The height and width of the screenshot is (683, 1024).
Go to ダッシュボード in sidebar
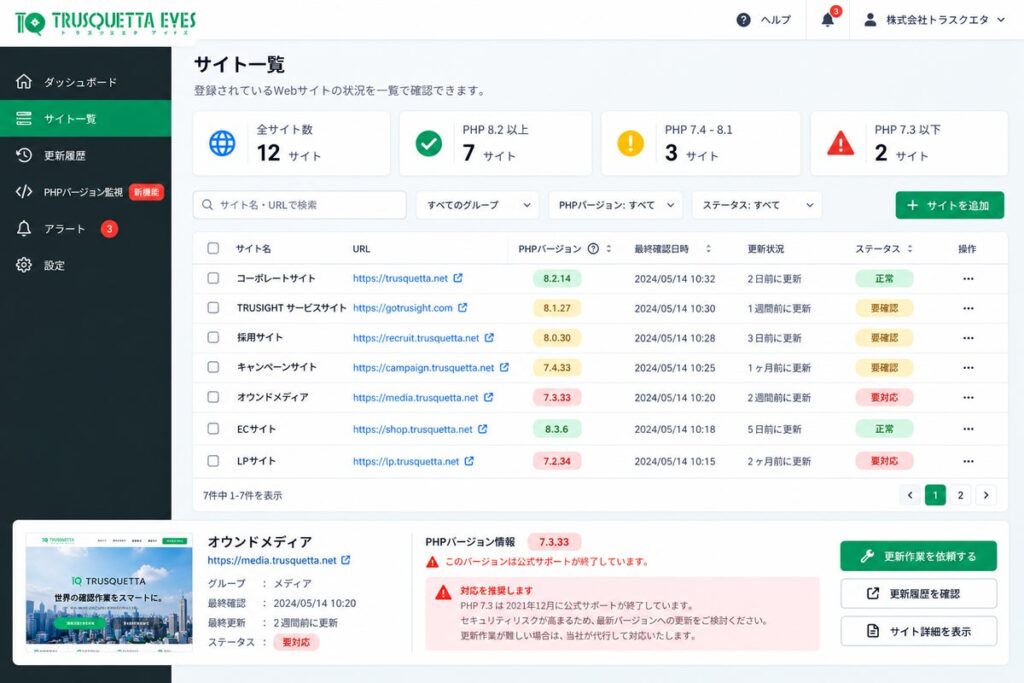coord(86,82)
